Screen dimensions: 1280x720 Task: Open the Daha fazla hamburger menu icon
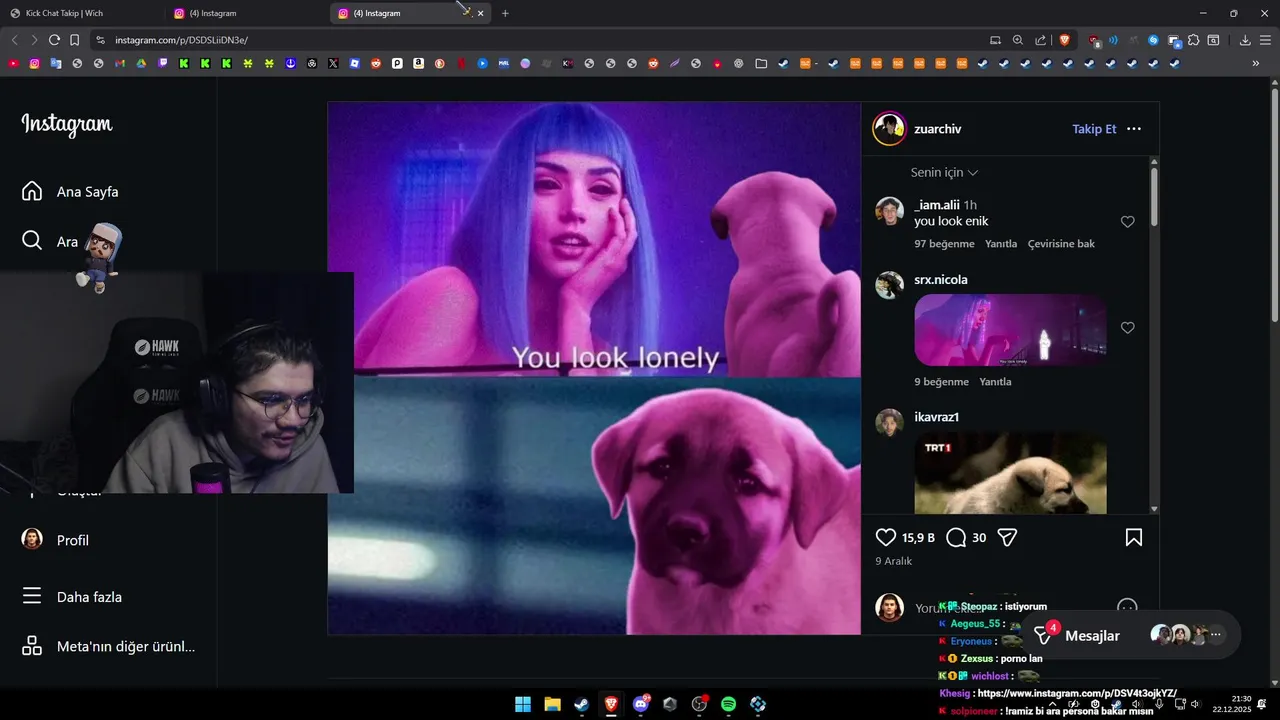click(32, 596)
